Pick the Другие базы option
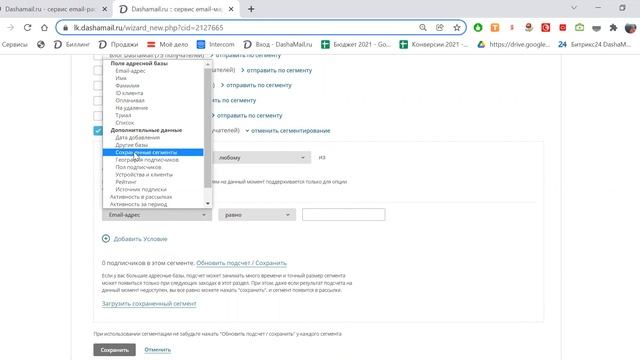Viewport: 640px width, 360px height. [x=131, y=145]
